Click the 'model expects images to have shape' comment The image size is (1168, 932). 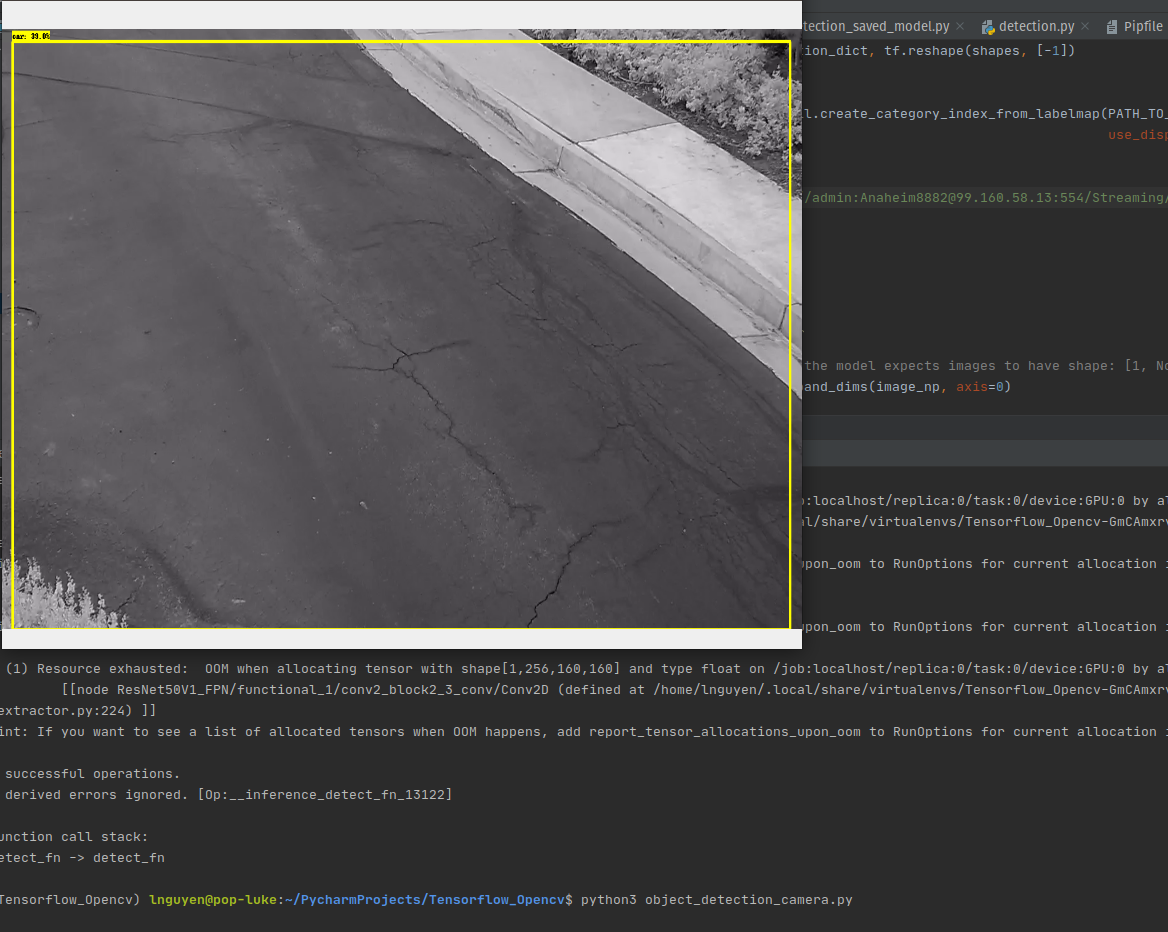[985, 366]
